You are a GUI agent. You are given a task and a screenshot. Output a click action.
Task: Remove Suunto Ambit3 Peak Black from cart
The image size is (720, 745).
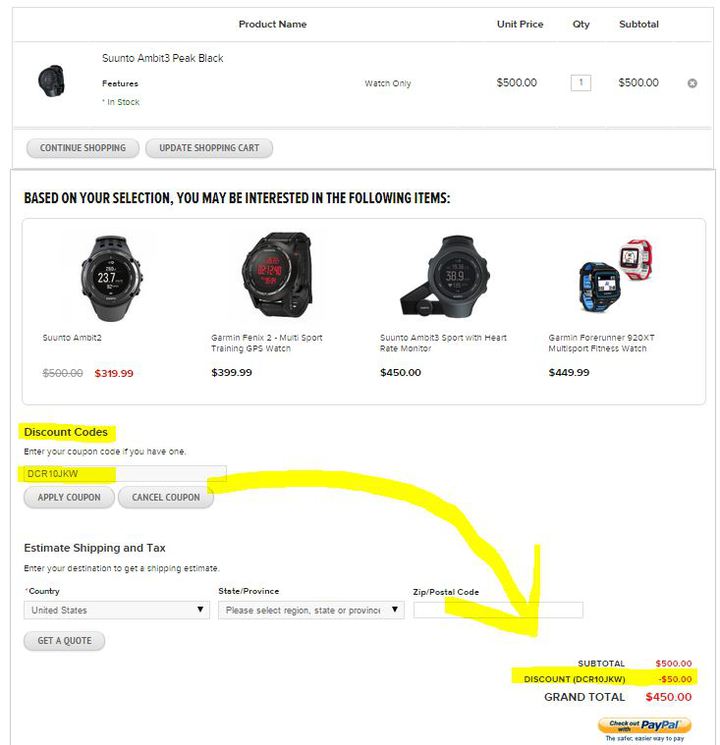(x=692, y=83)
